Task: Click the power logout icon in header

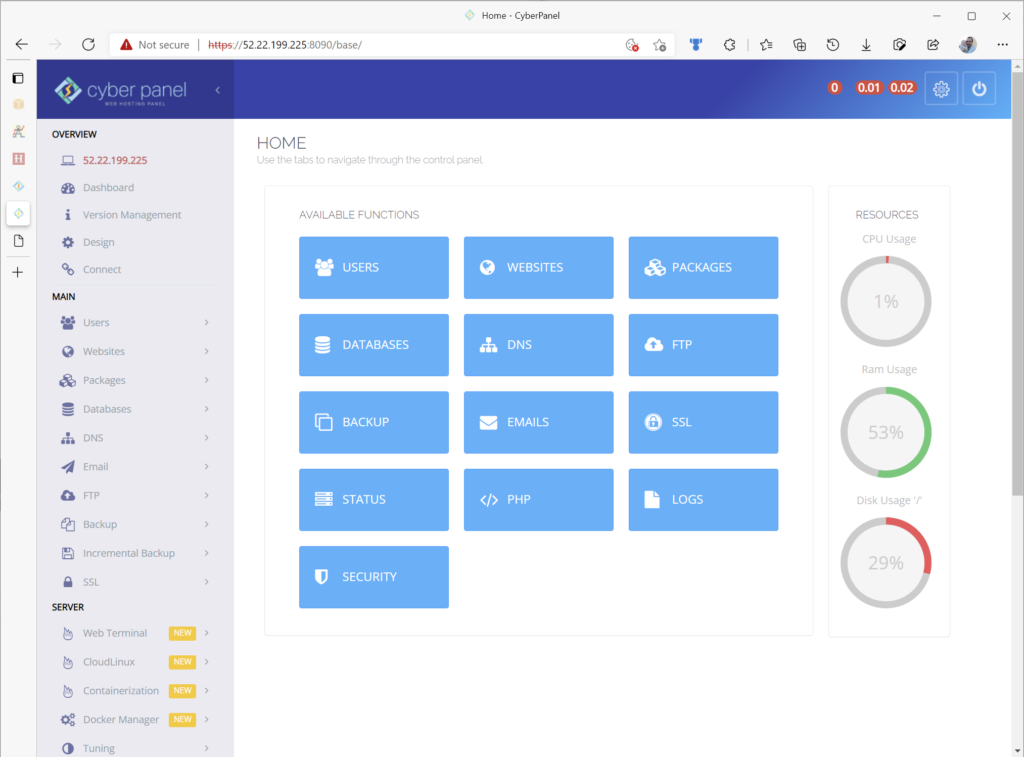Action: pyautogui.click(x=979, y=89)
